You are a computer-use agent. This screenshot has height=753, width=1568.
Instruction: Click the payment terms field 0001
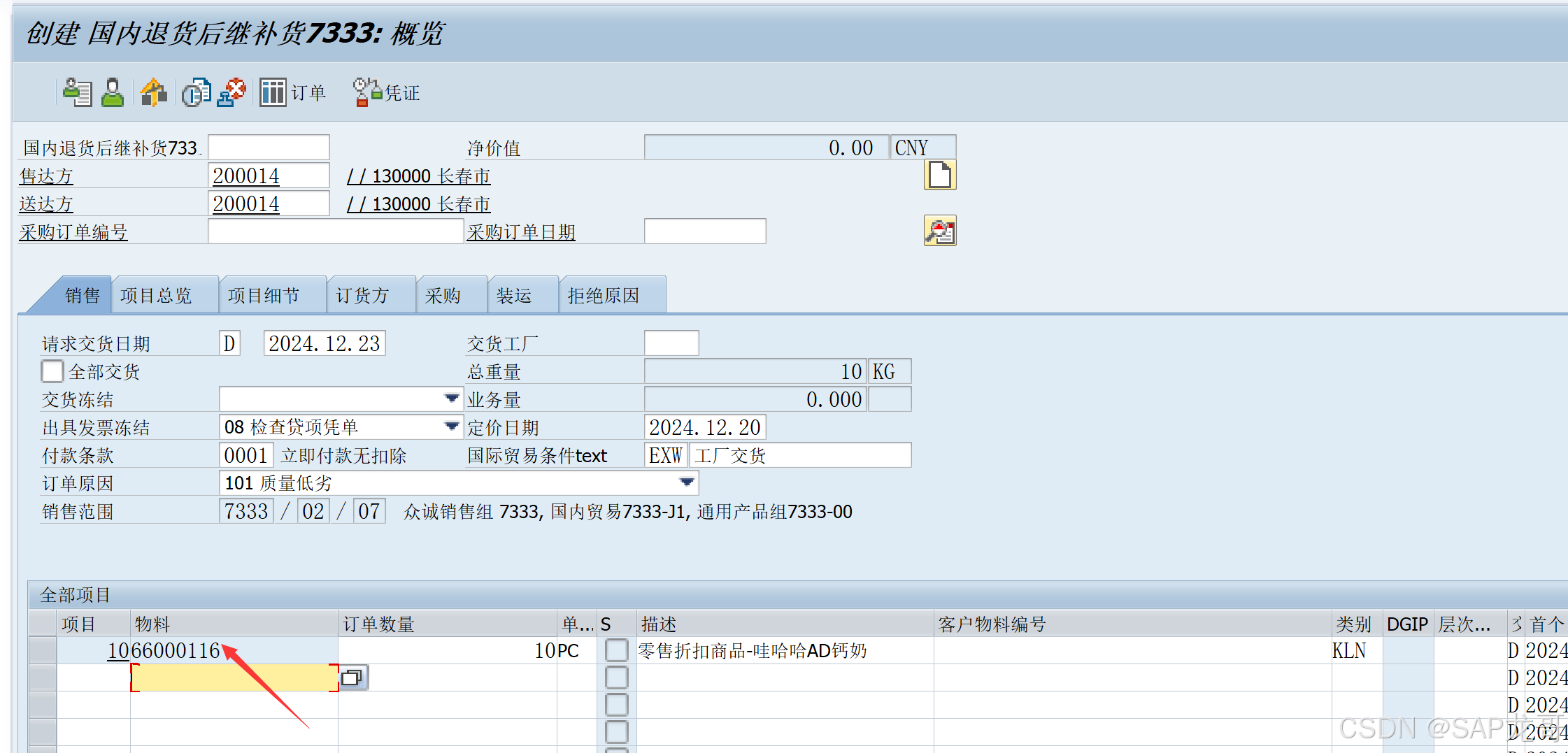coord(246,454)
